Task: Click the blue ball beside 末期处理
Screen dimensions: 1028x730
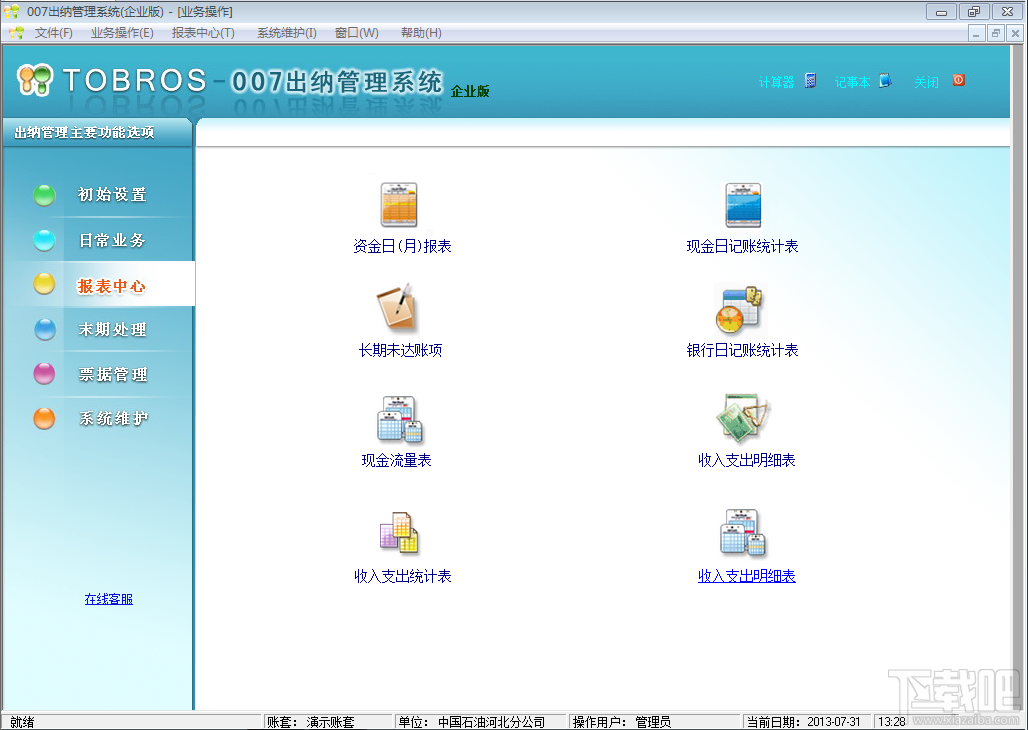Action: pyautogui.click(x=45, y=329)
